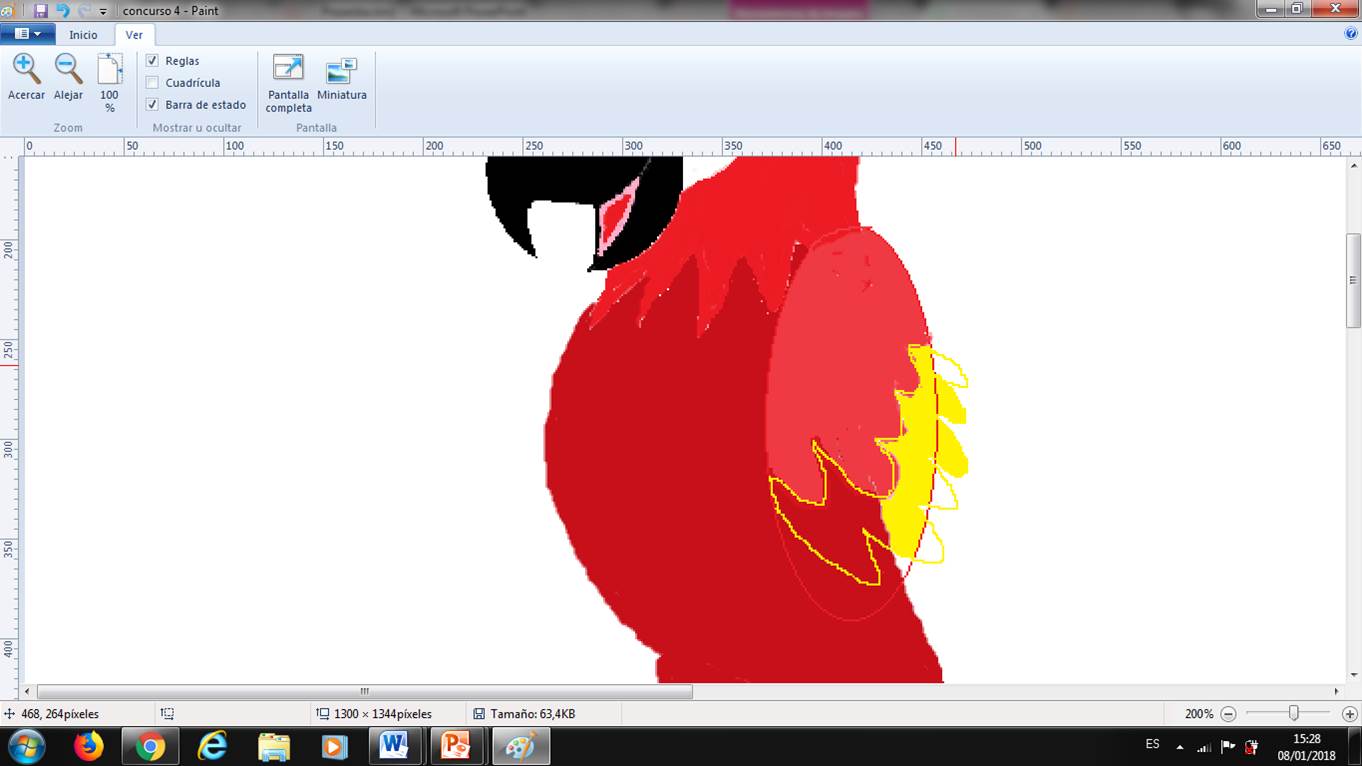Switch to PowerPoint on the taskbar
Viewport: 1362px width, 766px height.
pos(457,746)
